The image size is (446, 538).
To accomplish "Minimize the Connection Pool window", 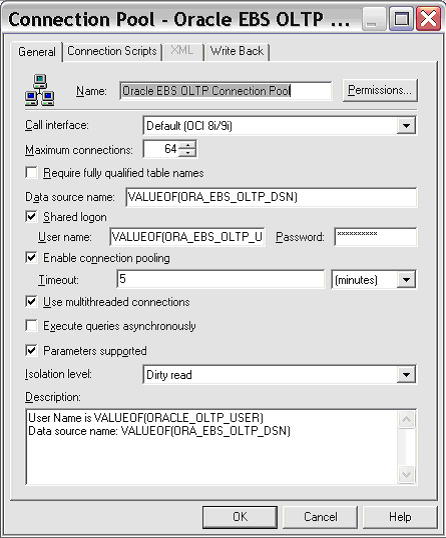I will (x=374, y=19).
